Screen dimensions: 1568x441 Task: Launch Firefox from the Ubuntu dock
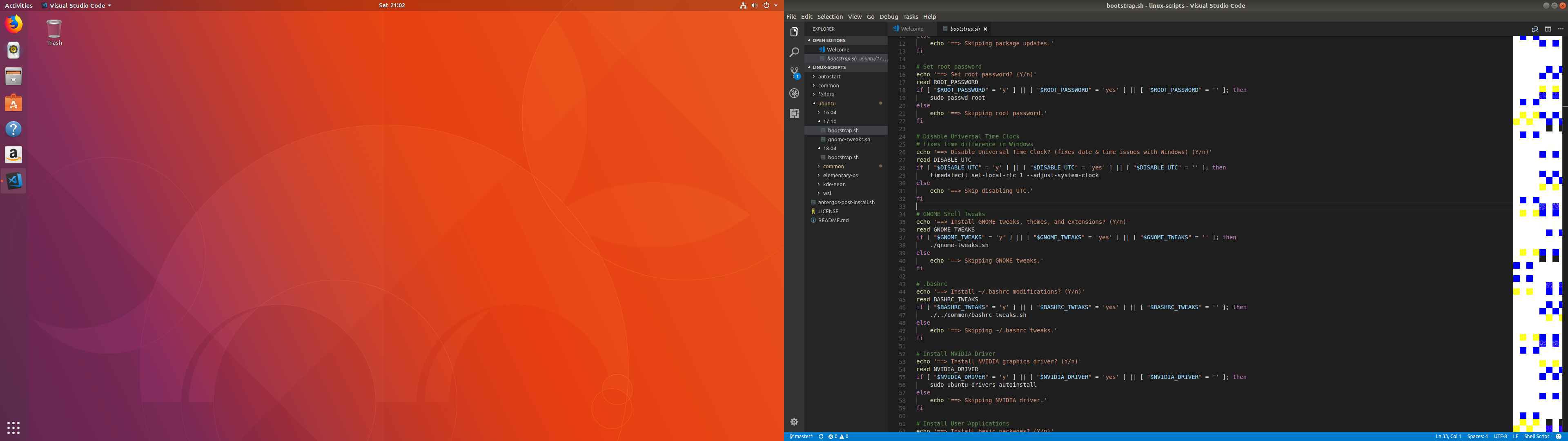[13, 24]
